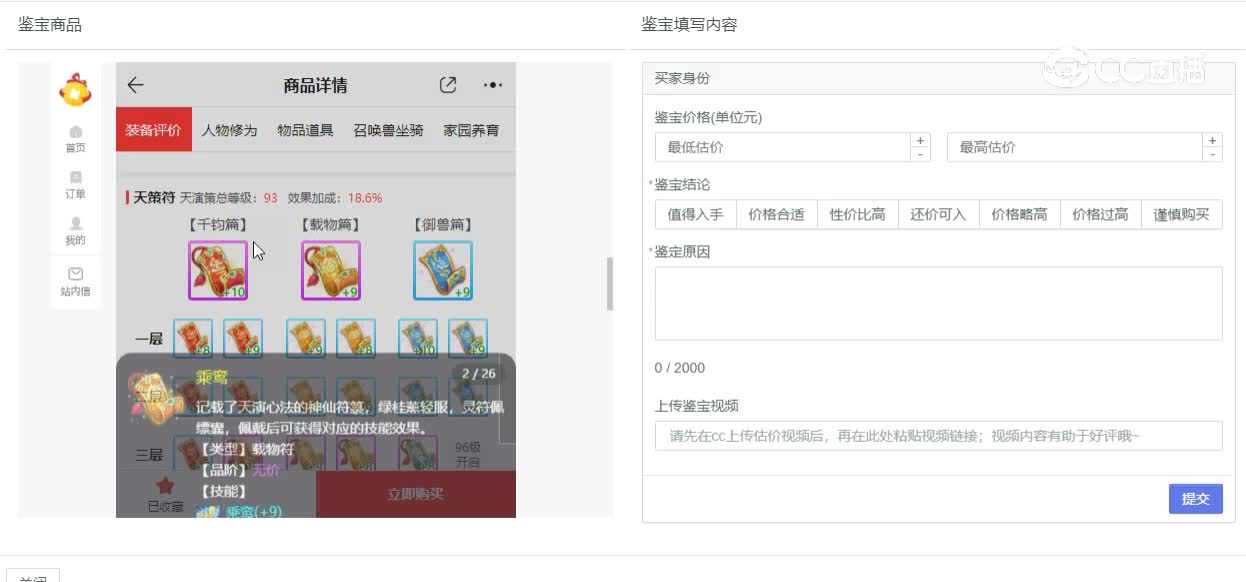Image resolution: width=1246 pixels, height=582 pixels.
Task: Switch to 装备评价 tab
Action: coord(153,130)
